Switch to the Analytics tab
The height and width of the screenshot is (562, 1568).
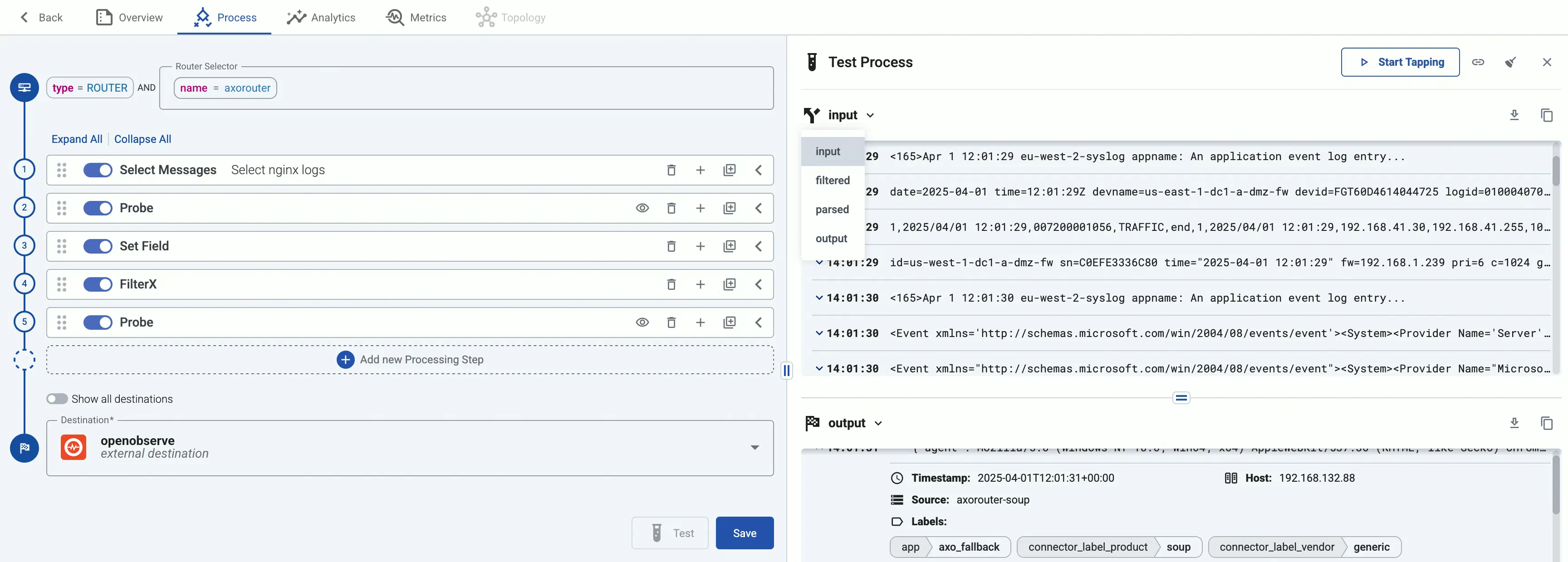321,18
